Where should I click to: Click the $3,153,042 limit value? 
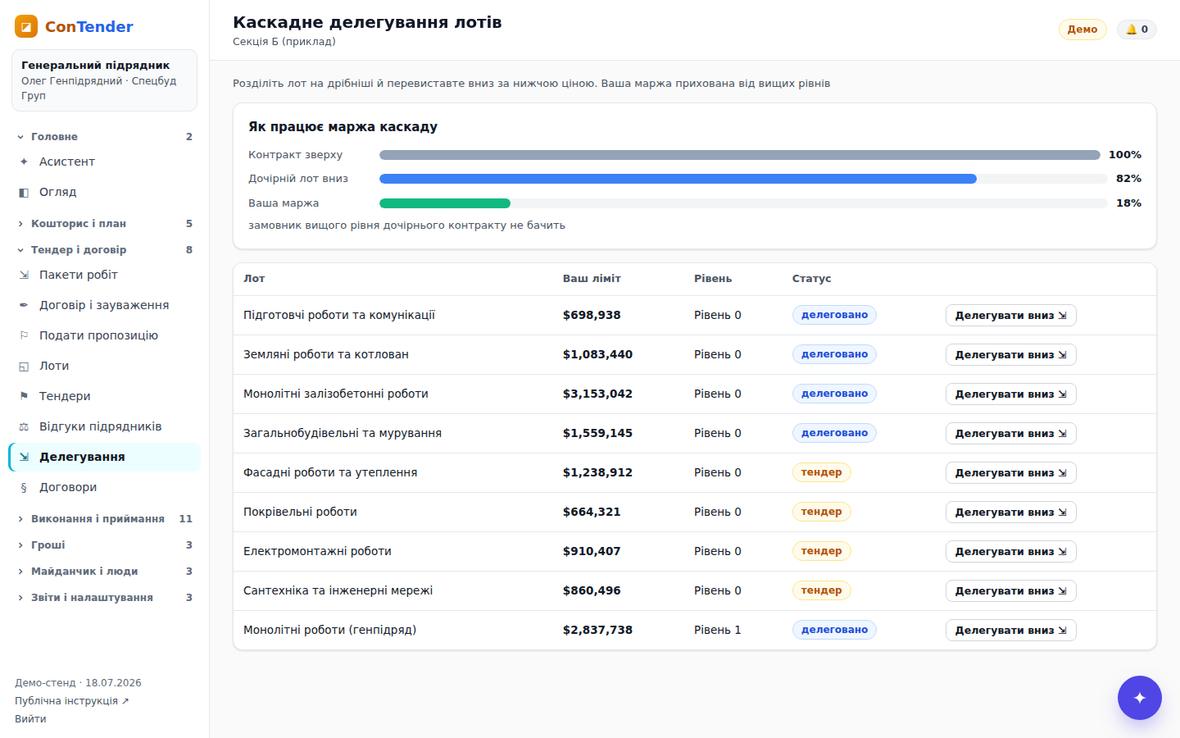point(598,394)
